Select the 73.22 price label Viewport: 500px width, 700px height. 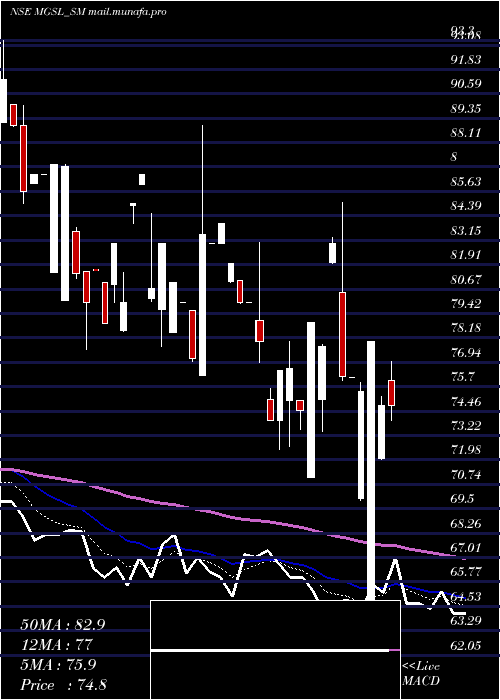(x=466, y=425)
